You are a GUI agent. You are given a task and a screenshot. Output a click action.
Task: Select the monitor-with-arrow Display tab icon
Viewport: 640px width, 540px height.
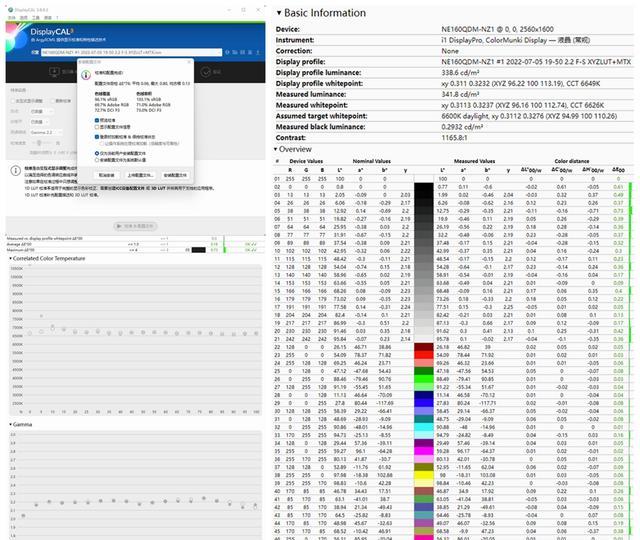click(x=55, y=72)
